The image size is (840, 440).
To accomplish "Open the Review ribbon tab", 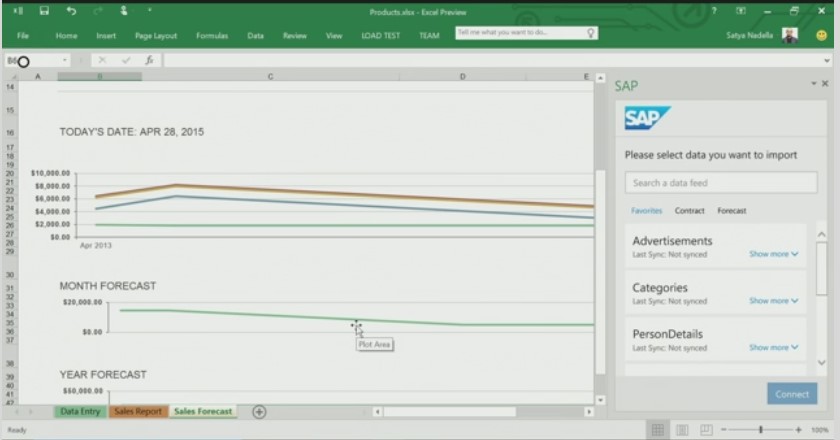I will point(295,35).
